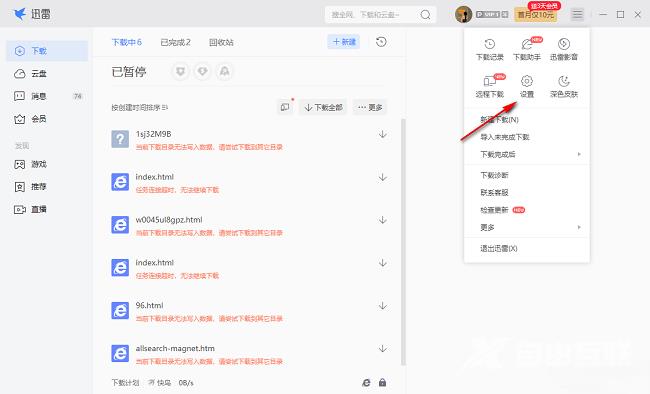Screen dimensions: 650x394
Task: Click the IE file icon of 96.html
Action: [x=120, y=311]
